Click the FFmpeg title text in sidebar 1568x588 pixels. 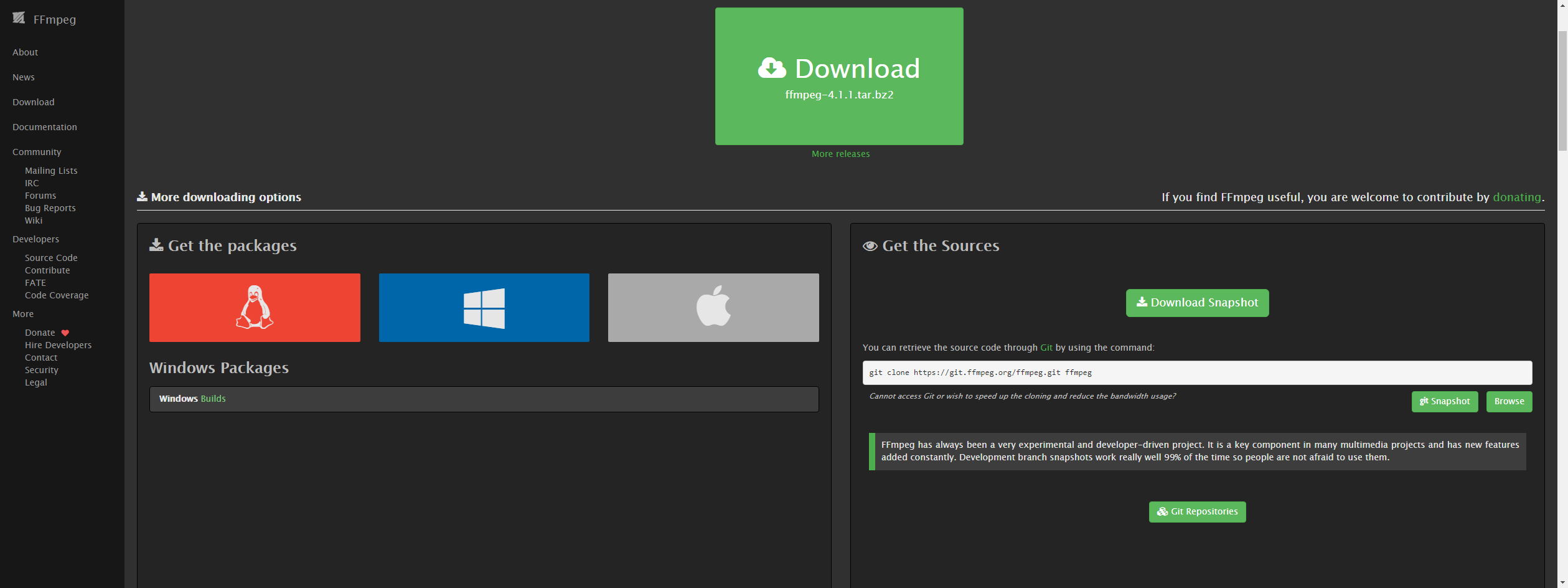click(x=55, y=19)
